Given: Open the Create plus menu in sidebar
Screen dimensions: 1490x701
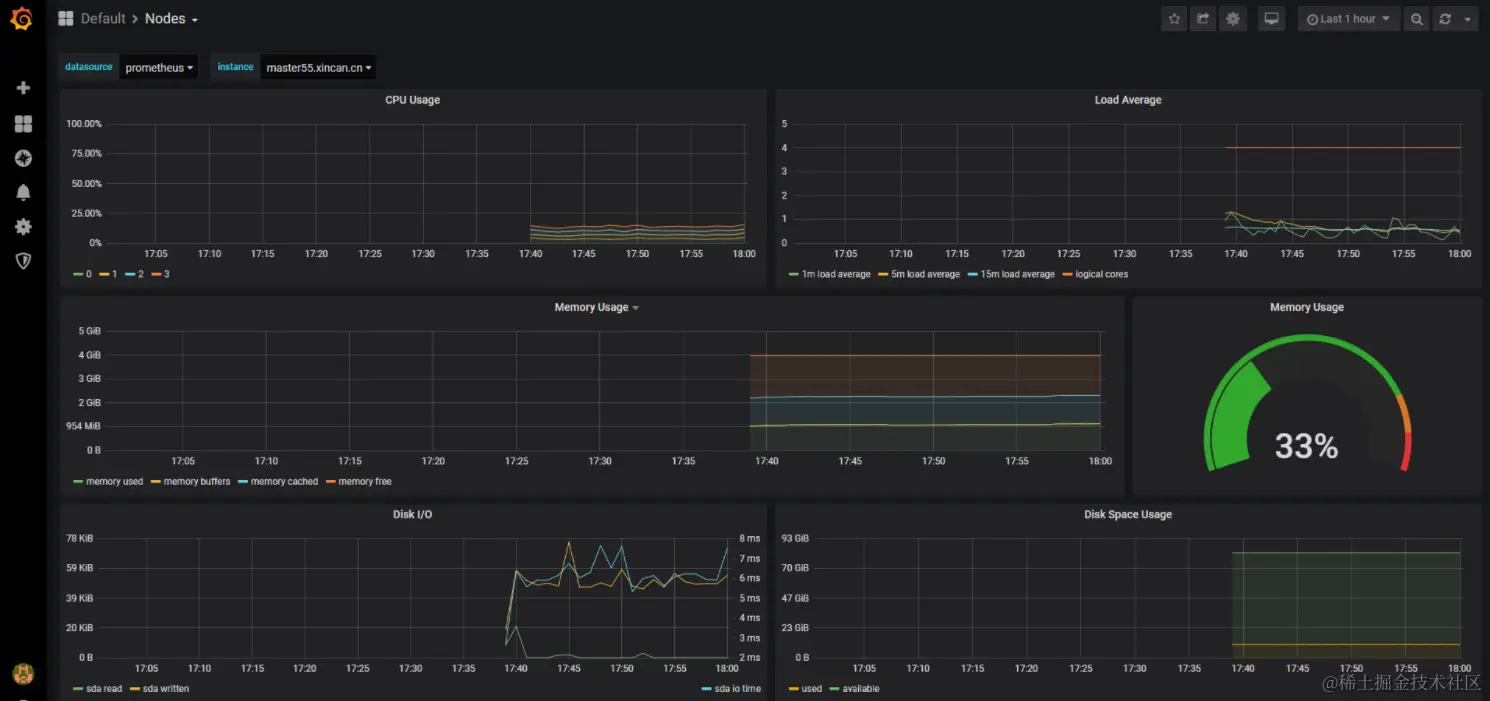Looking at the screenshot, I should click(x=23, y=88).
